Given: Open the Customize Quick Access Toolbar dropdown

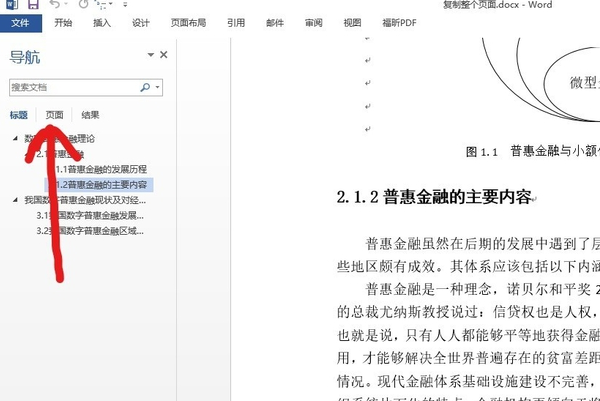Looking at the screenshot, I should pyautogui.click(x=125, y=5).
